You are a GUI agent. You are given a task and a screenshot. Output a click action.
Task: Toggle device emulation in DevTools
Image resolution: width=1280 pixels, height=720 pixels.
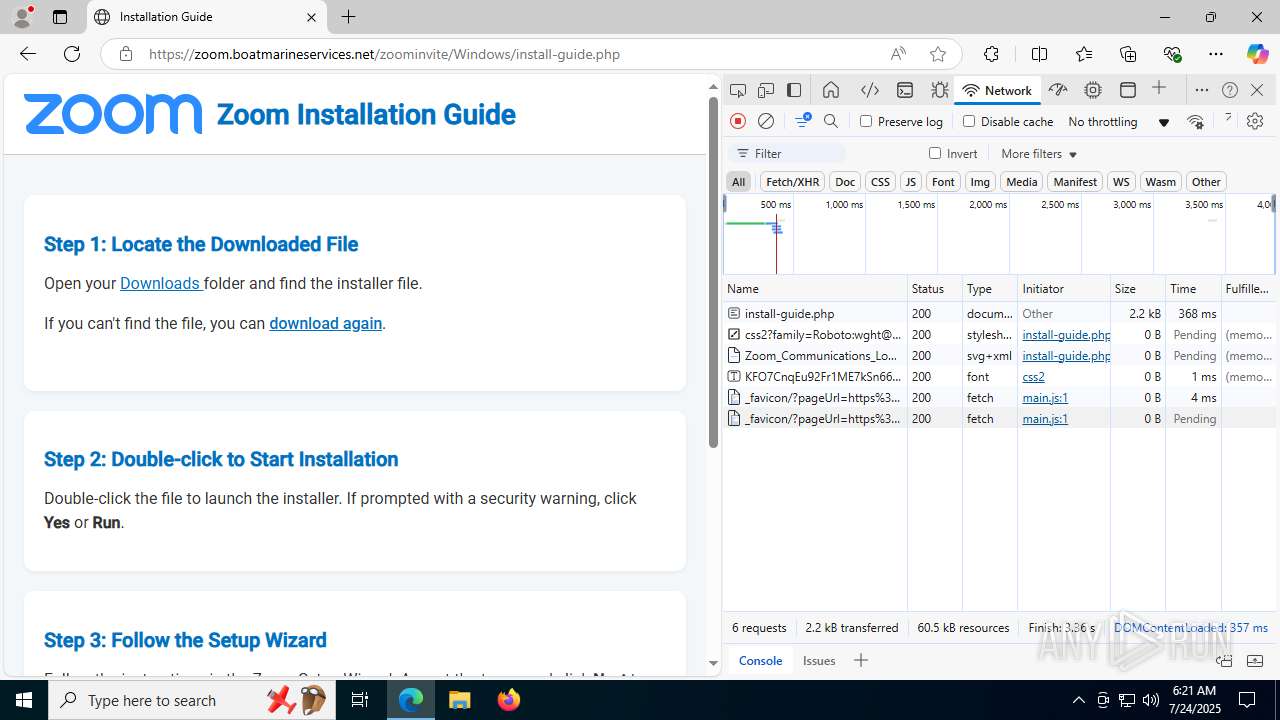pyautogui.click(x=766, y=90)
